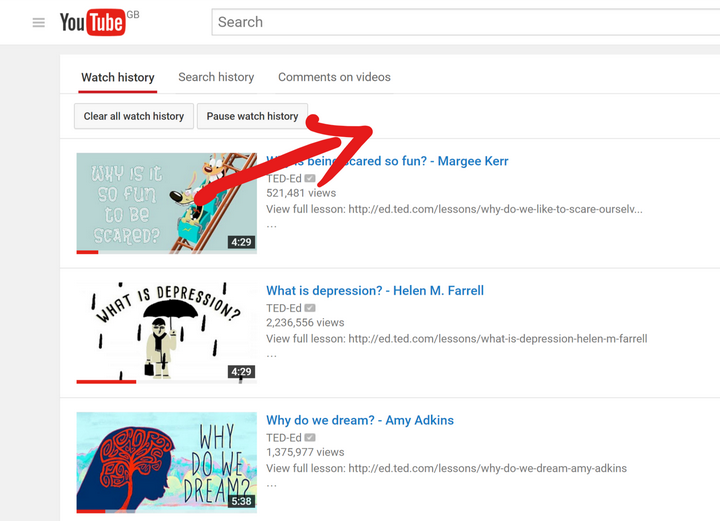Click red watch progress bar on depression thumbnail

pyautogui.click(x=106, y=382)
